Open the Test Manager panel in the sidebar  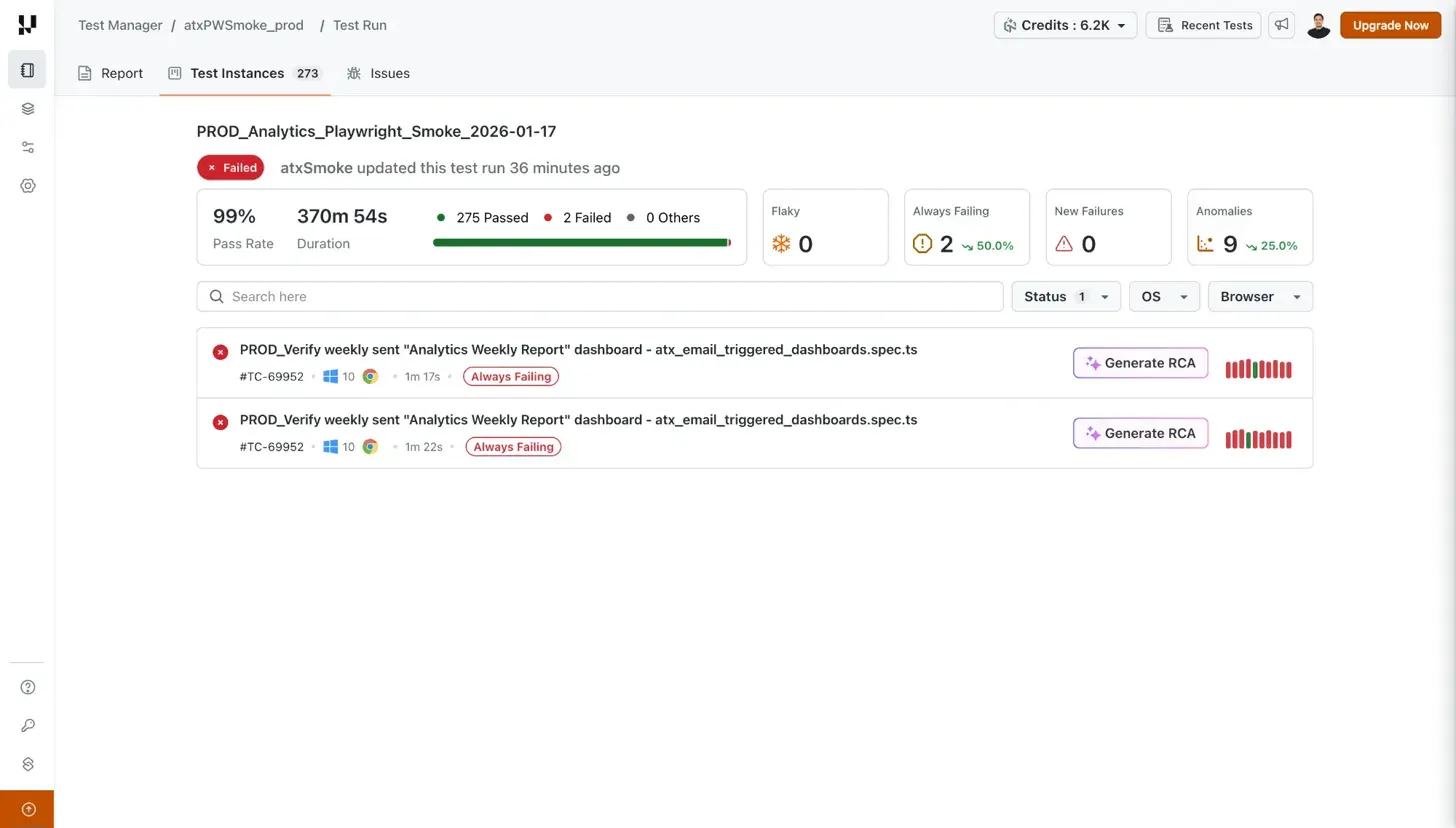[27, 69]
